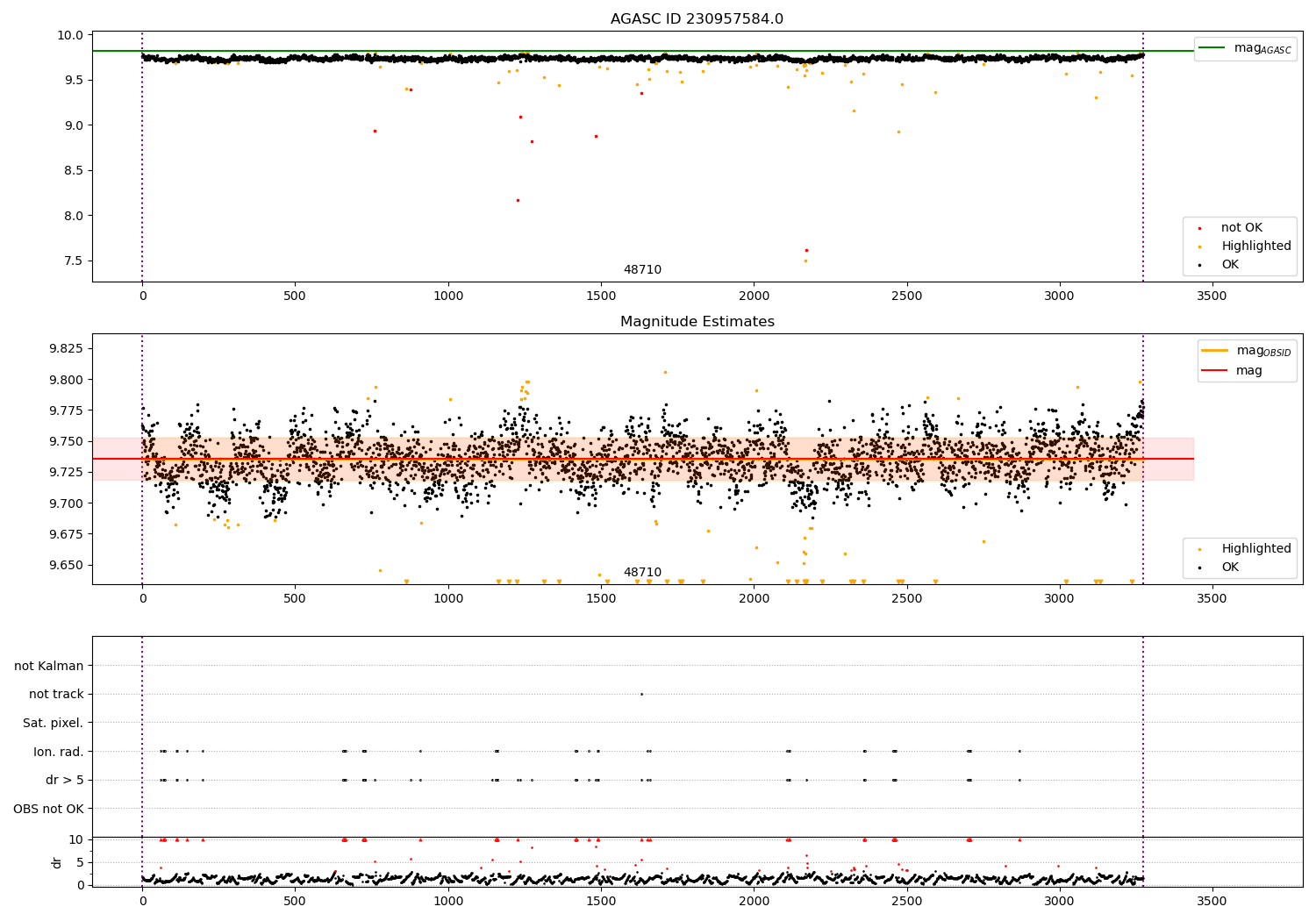
Task: Click the "Ion. rad." row label
Action: 59,752
